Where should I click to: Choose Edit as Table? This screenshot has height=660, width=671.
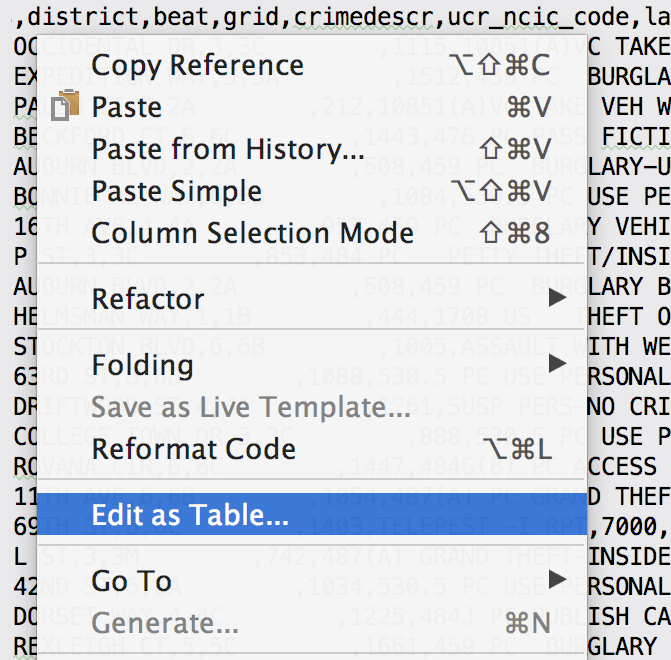pyautogui.click(x=189, y=515)
